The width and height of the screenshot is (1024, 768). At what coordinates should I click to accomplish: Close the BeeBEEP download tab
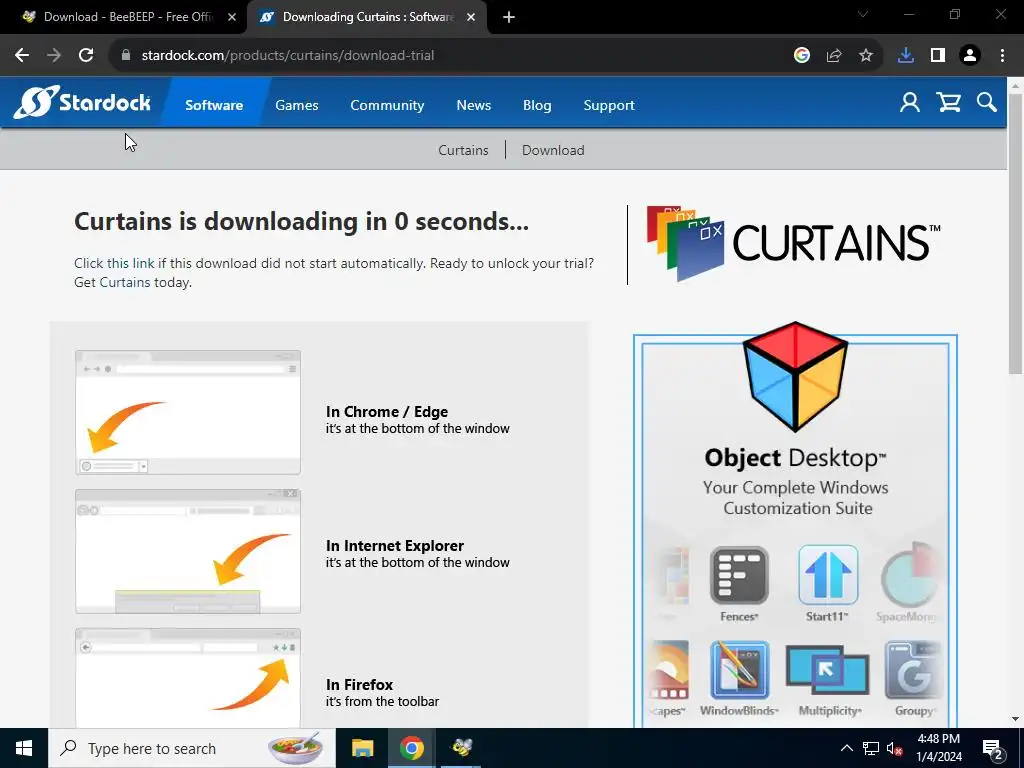tap(232, 18)
